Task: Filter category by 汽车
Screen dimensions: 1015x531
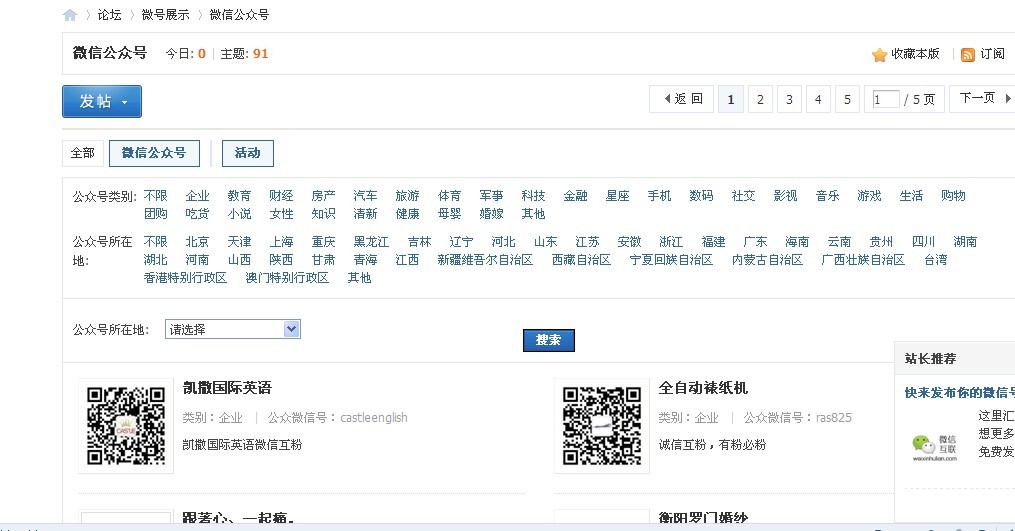Action: [365, 196]
